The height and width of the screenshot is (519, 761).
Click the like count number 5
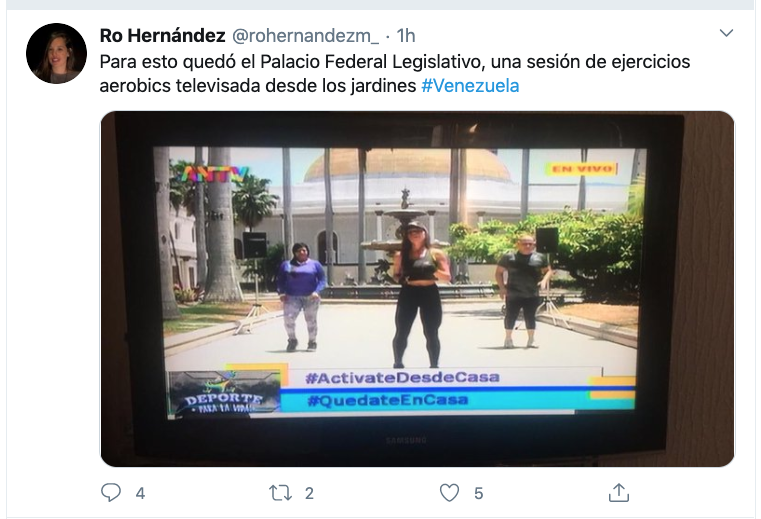pos(479,493)
